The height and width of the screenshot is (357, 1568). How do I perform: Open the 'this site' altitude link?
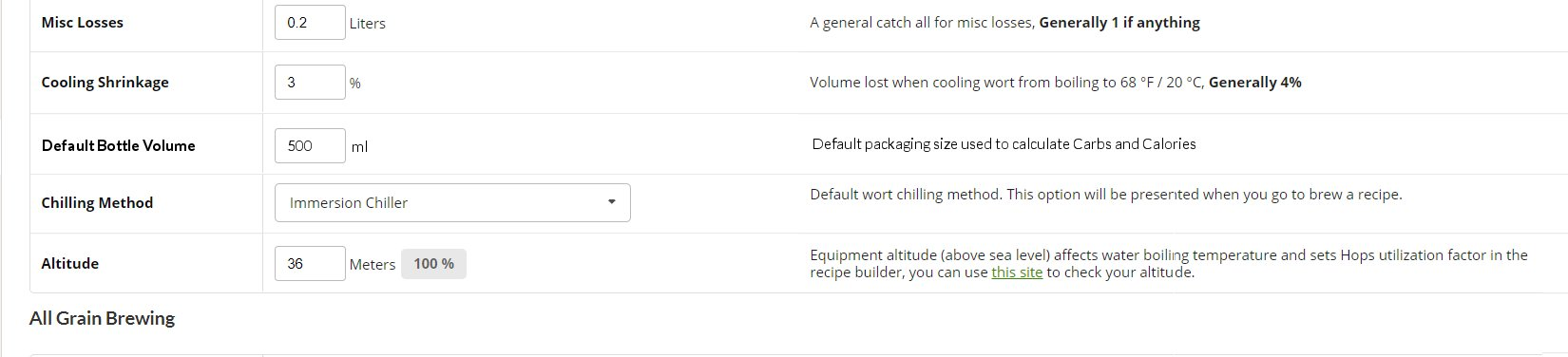(x=1017, y=272)
